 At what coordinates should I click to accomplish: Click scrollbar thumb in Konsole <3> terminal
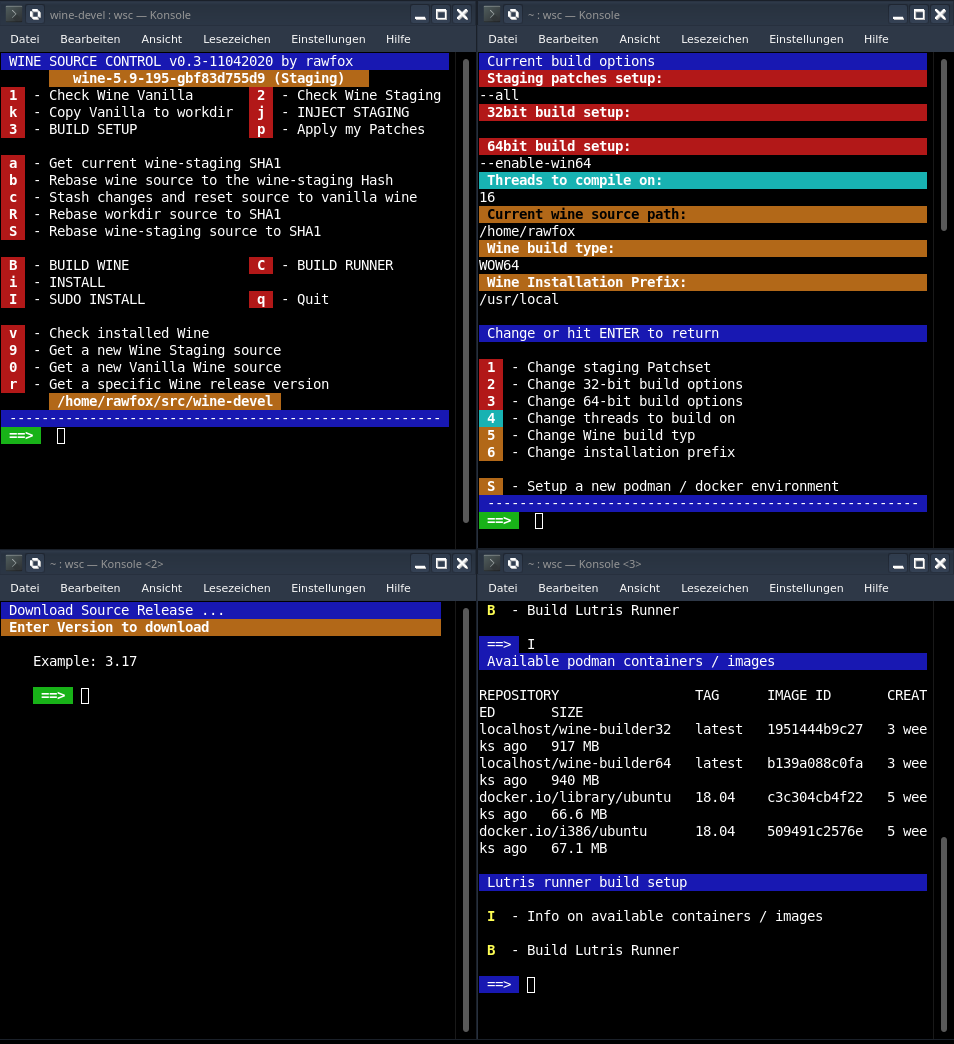944,934
